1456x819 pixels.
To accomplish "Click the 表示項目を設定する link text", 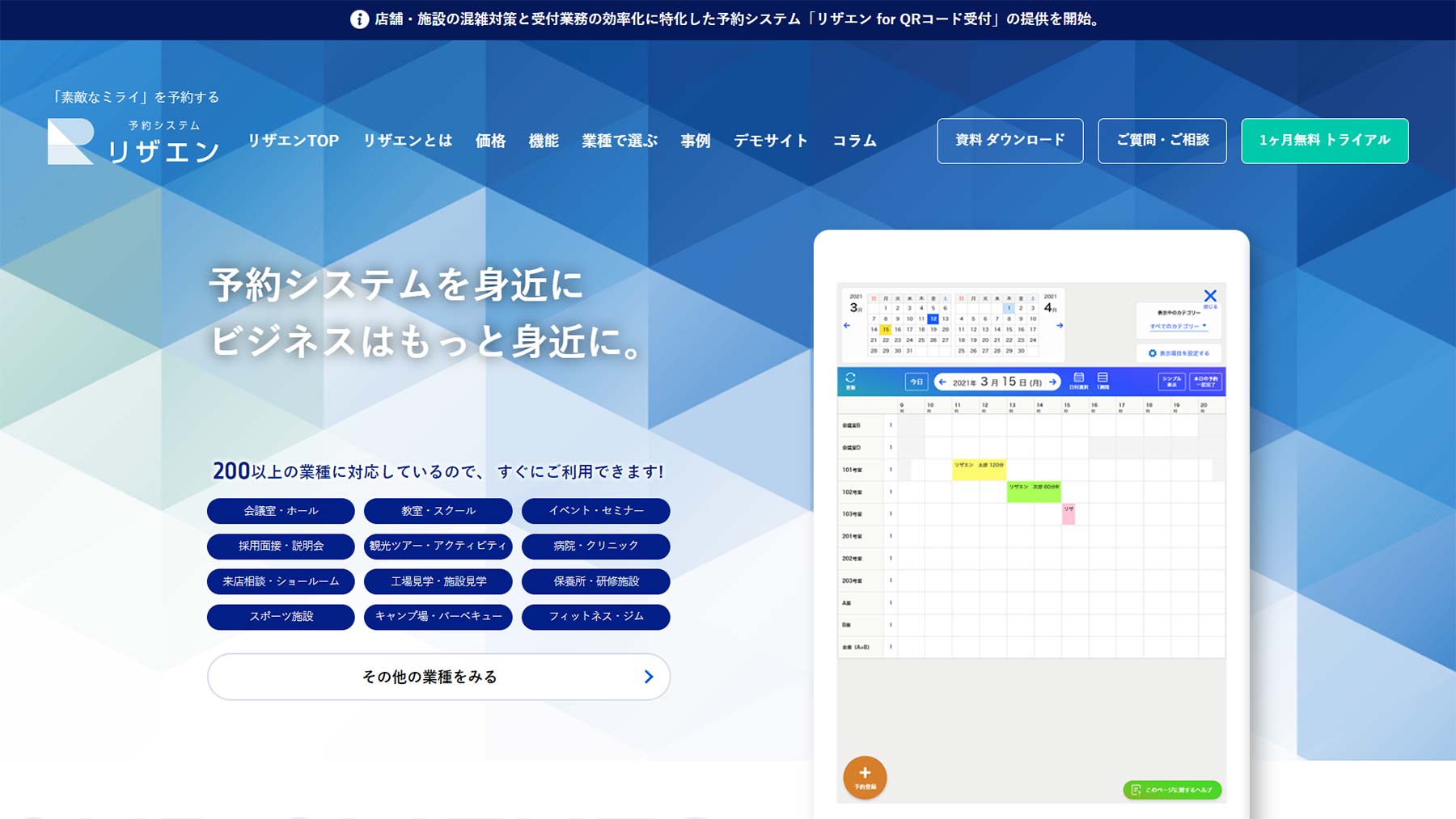I will click(x=1185, y=353).
